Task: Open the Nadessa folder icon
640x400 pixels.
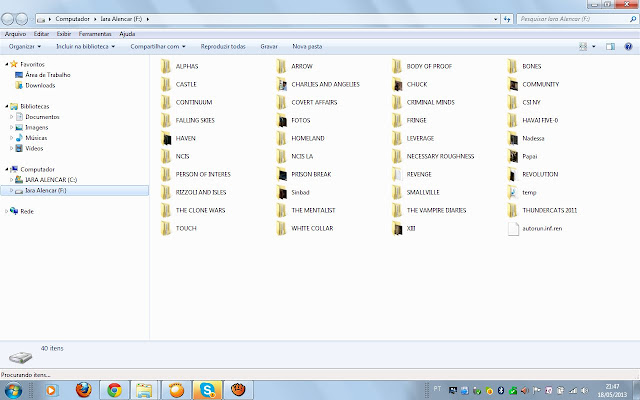Action: (513, 138)
